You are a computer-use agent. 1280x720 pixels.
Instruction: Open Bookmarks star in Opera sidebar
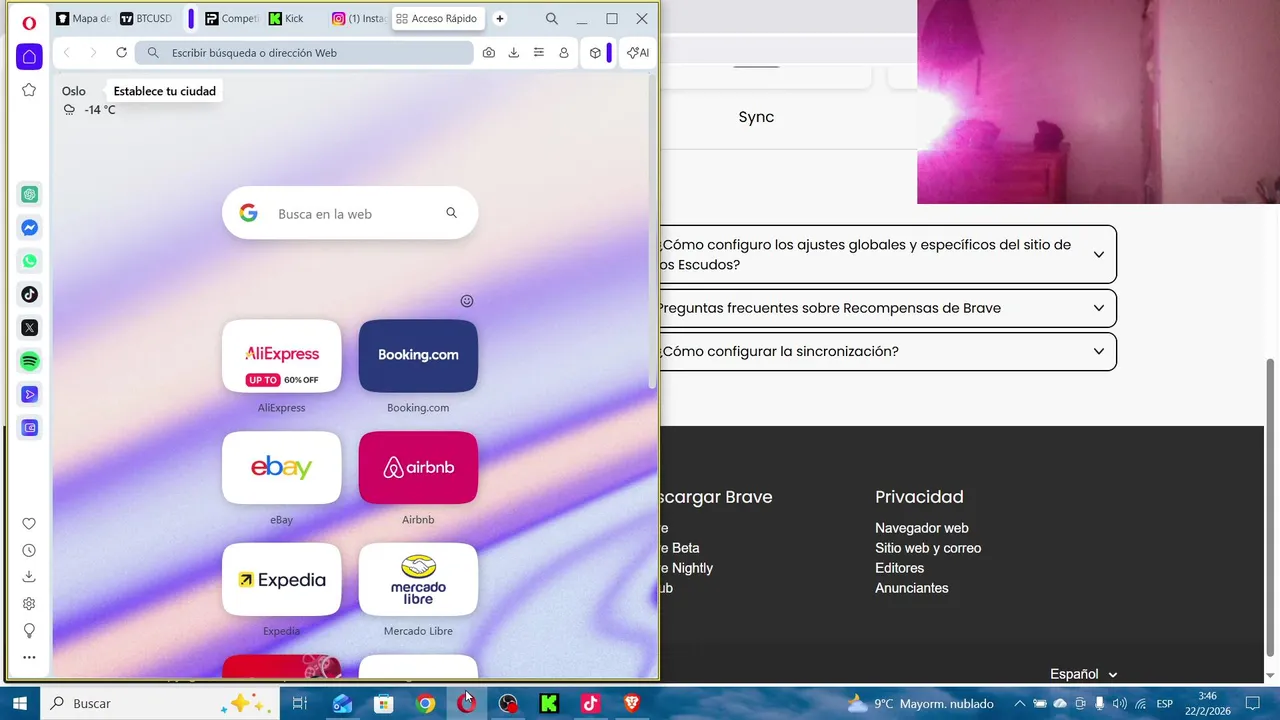pyautogui.click(x=29, y=90)
